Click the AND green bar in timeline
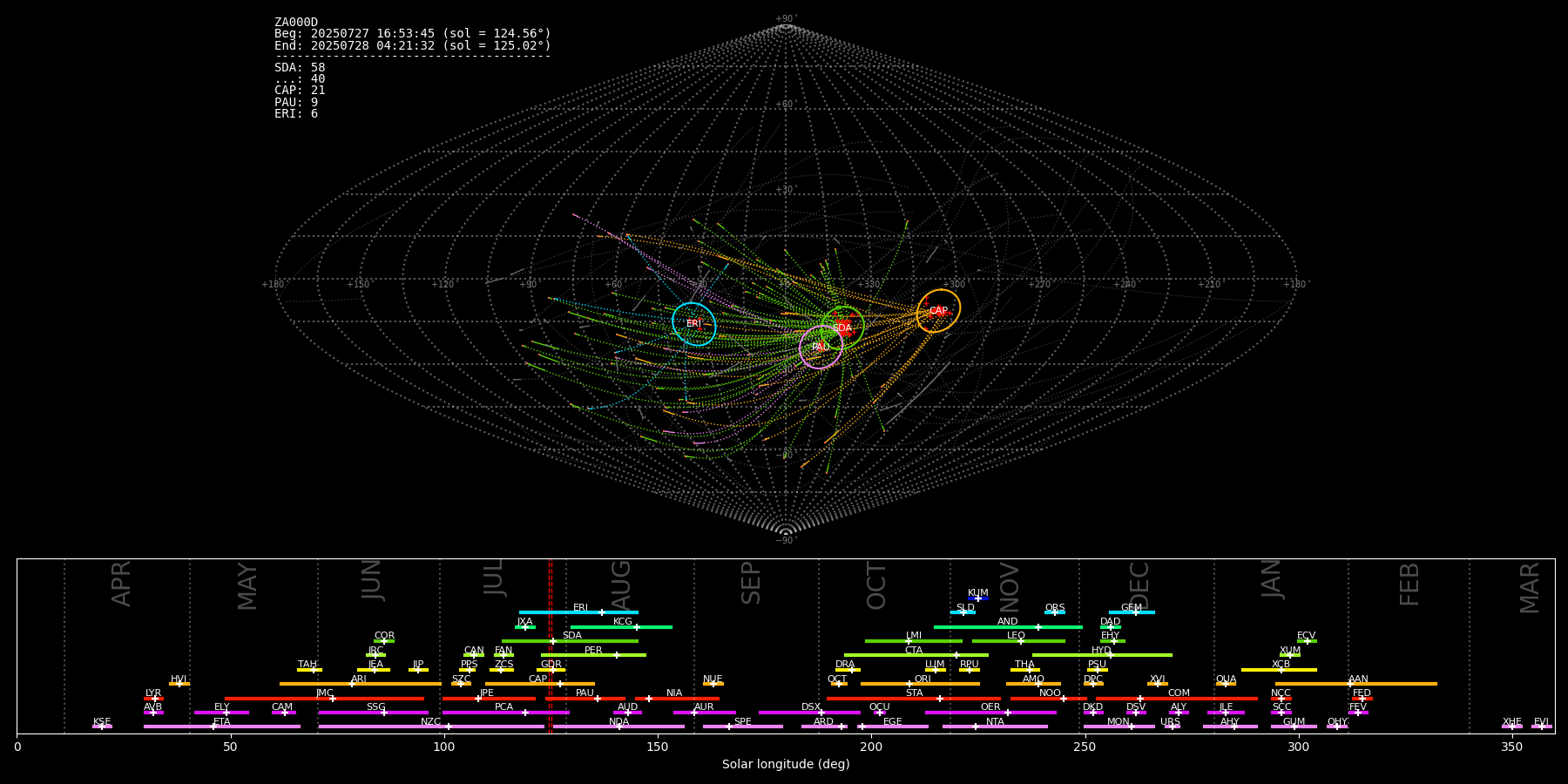This screenshot has height=784, width=1568. pyautogui.click(x=1008, y=626)
